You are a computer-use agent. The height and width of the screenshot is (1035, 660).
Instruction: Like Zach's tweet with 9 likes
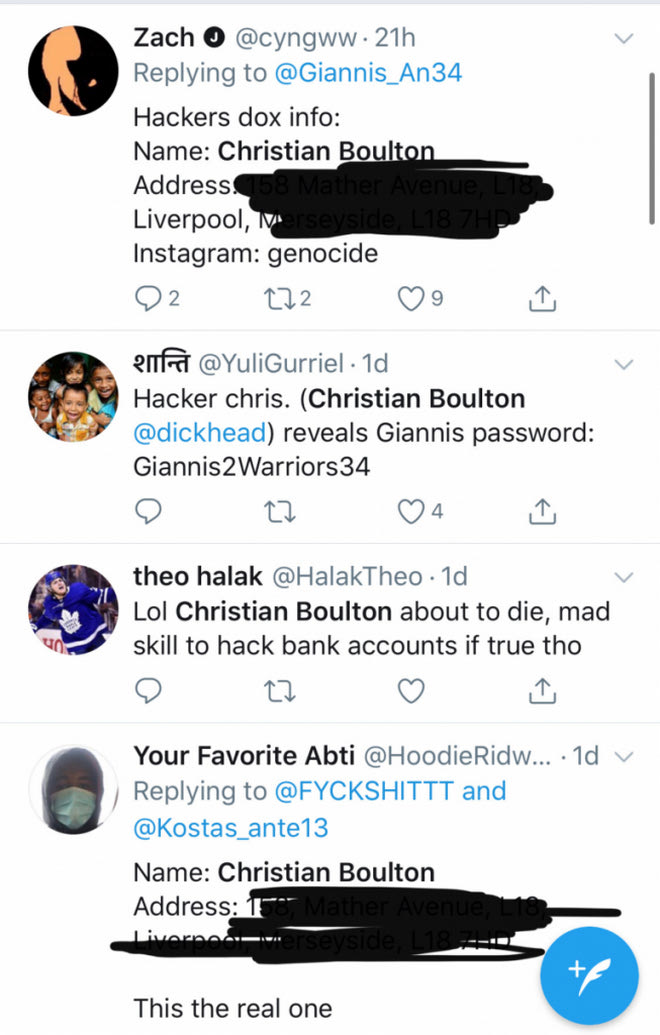[x=411, y=298]
